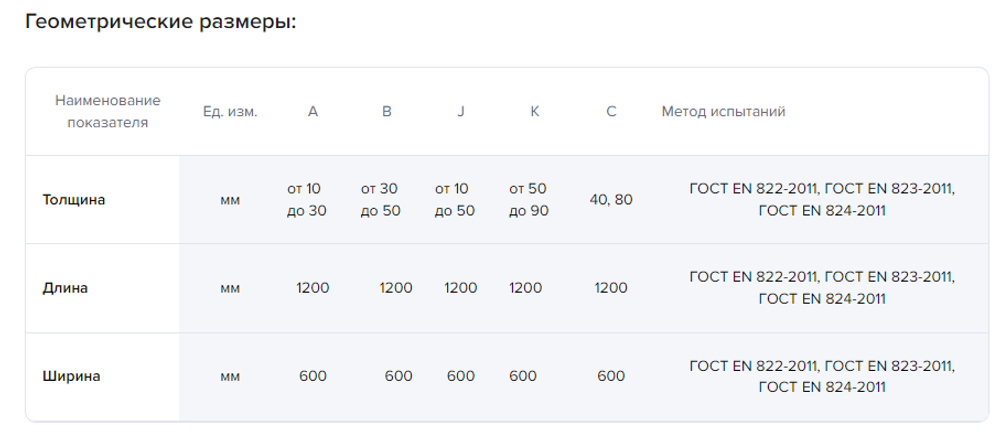
Task: Select the "от 30 до 50" thickness cell
Action: point(380,199)
